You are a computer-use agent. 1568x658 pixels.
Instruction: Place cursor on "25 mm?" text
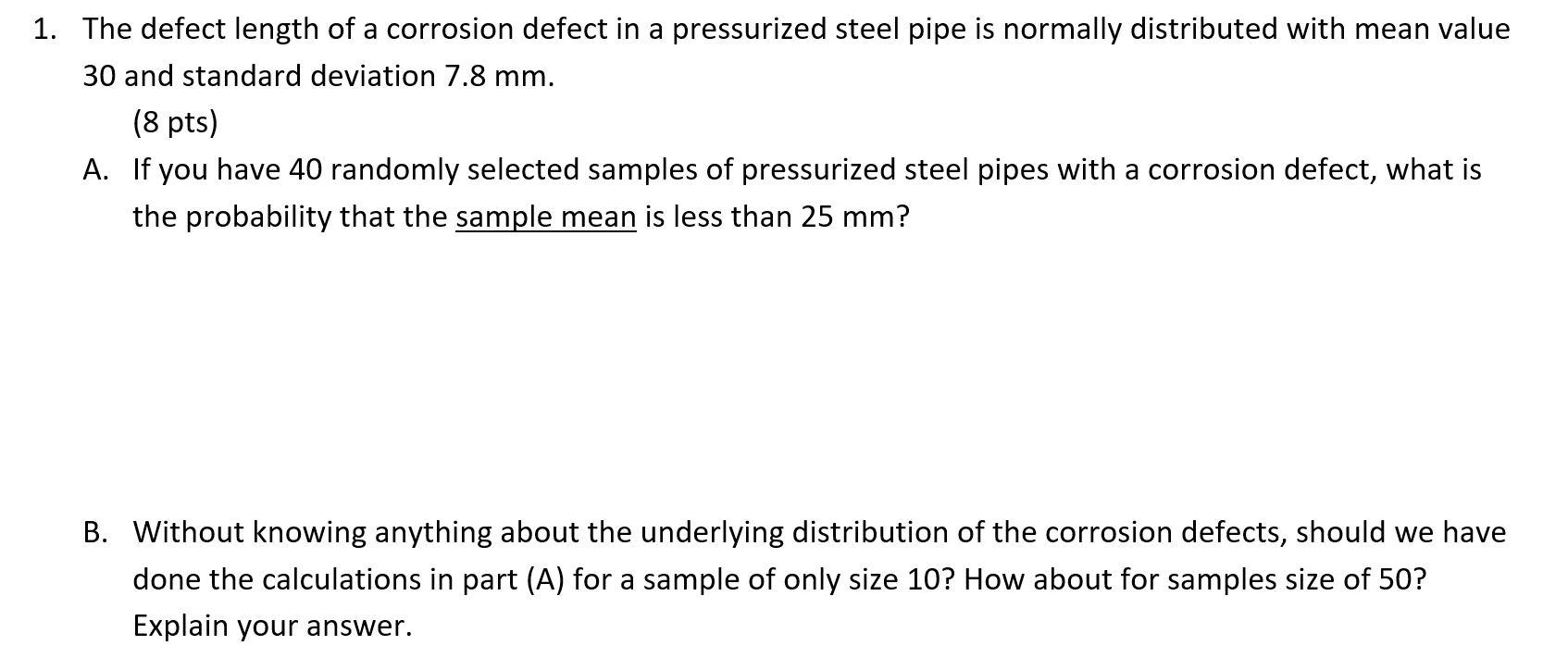point(855,217)
